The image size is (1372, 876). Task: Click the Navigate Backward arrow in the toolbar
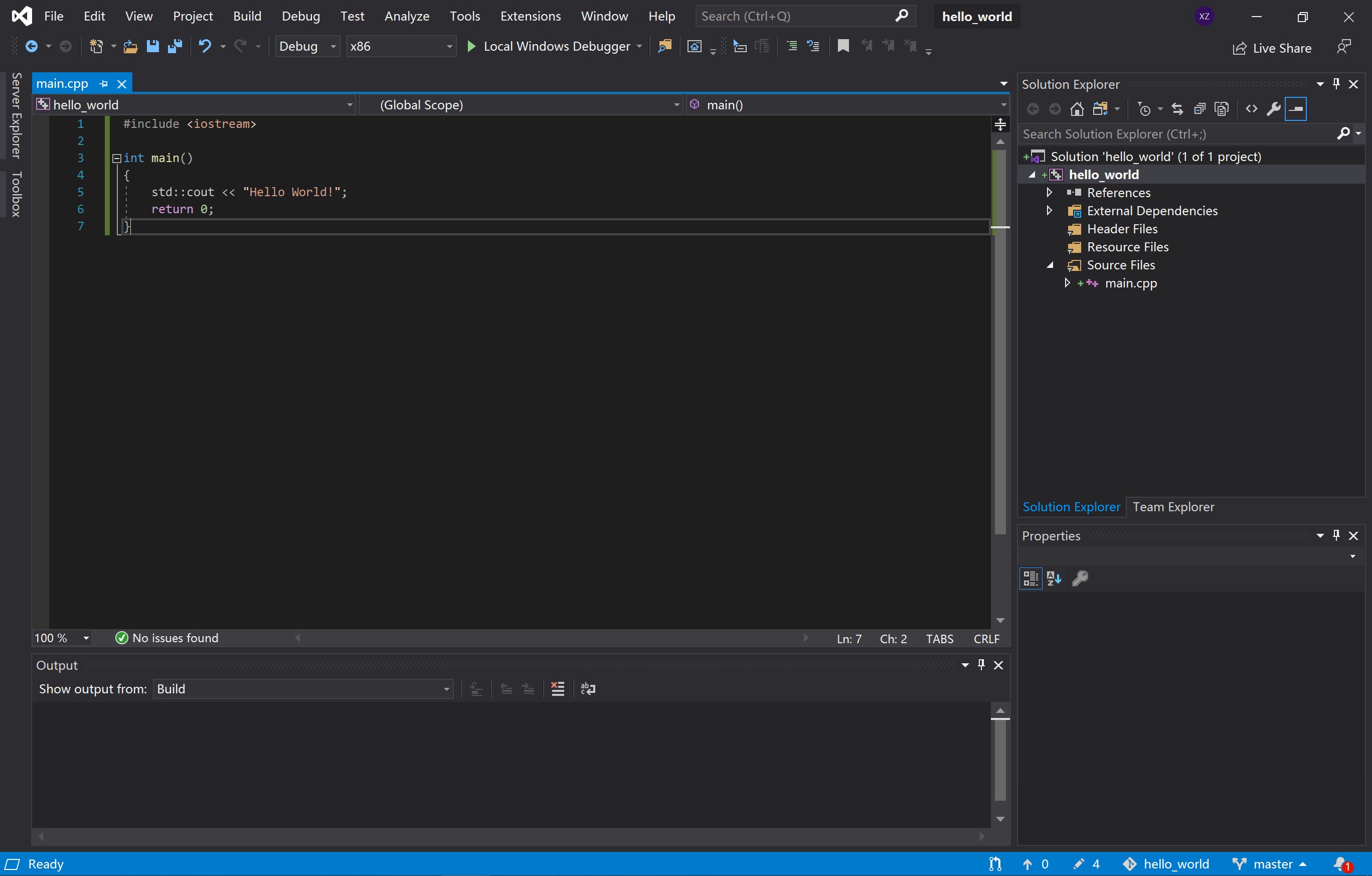tap(32, 46)
